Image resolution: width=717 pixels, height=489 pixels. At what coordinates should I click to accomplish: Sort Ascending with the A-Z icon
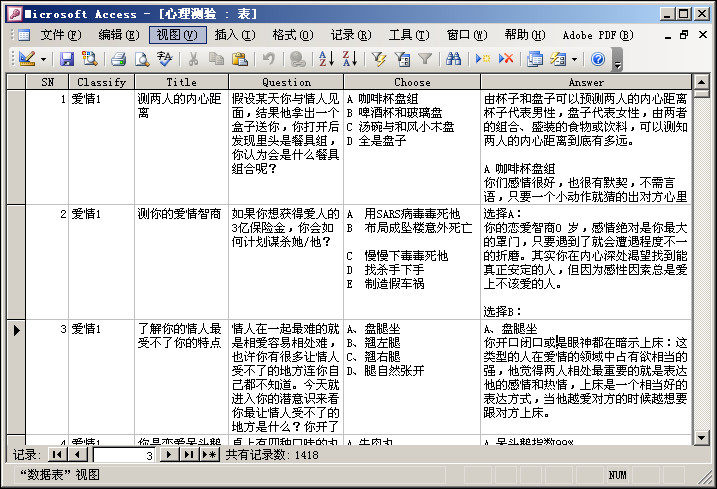[326, 59]
